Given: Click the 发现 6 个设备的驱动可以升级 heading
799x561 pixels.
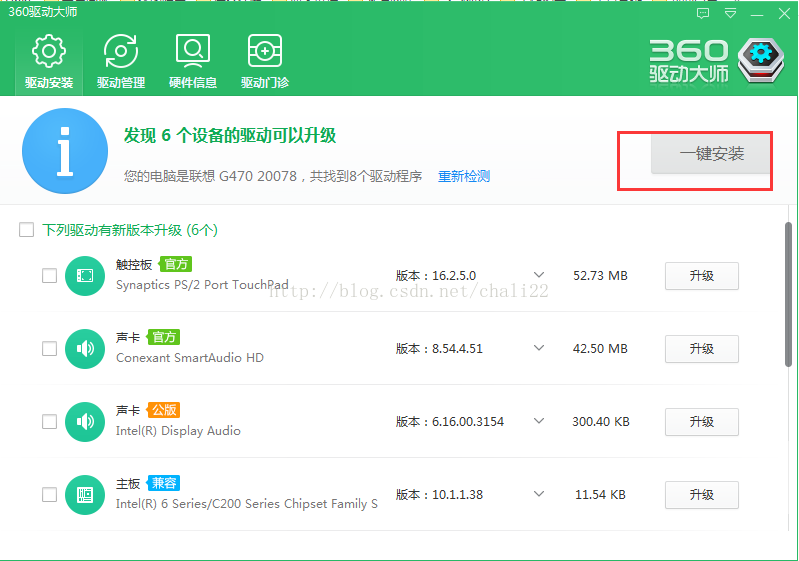Looking at the screenshot, I should click(230, 136).
